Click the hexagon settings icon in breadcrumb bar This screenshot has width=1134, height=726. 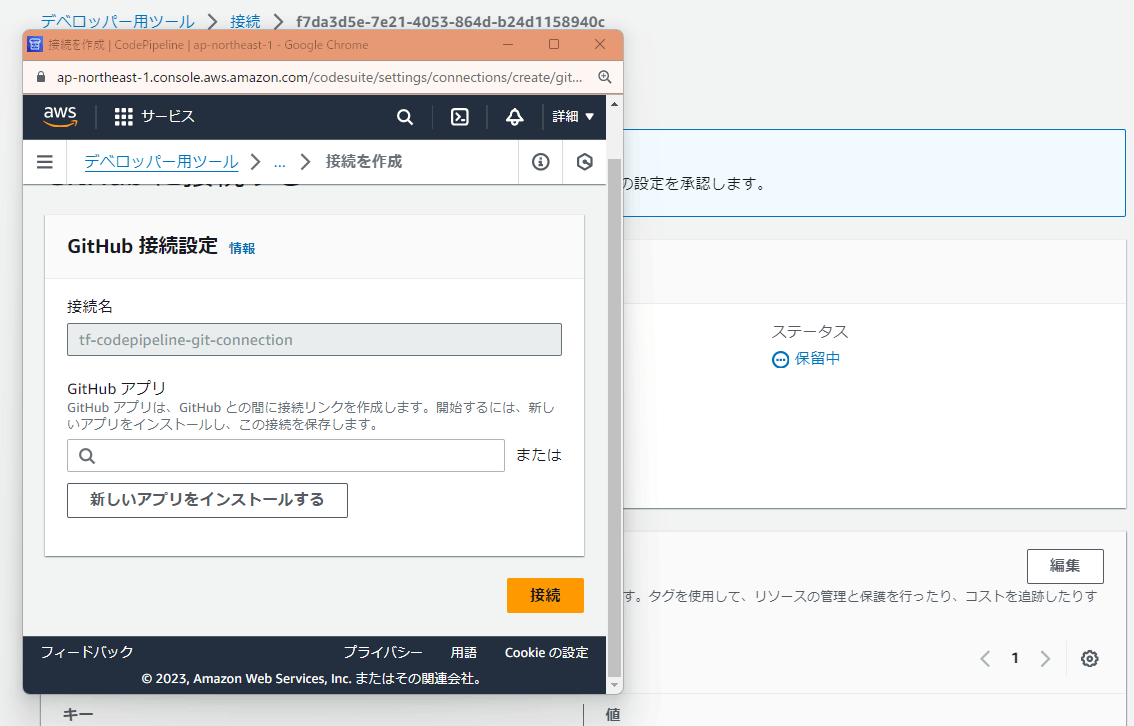coord(585,162)
